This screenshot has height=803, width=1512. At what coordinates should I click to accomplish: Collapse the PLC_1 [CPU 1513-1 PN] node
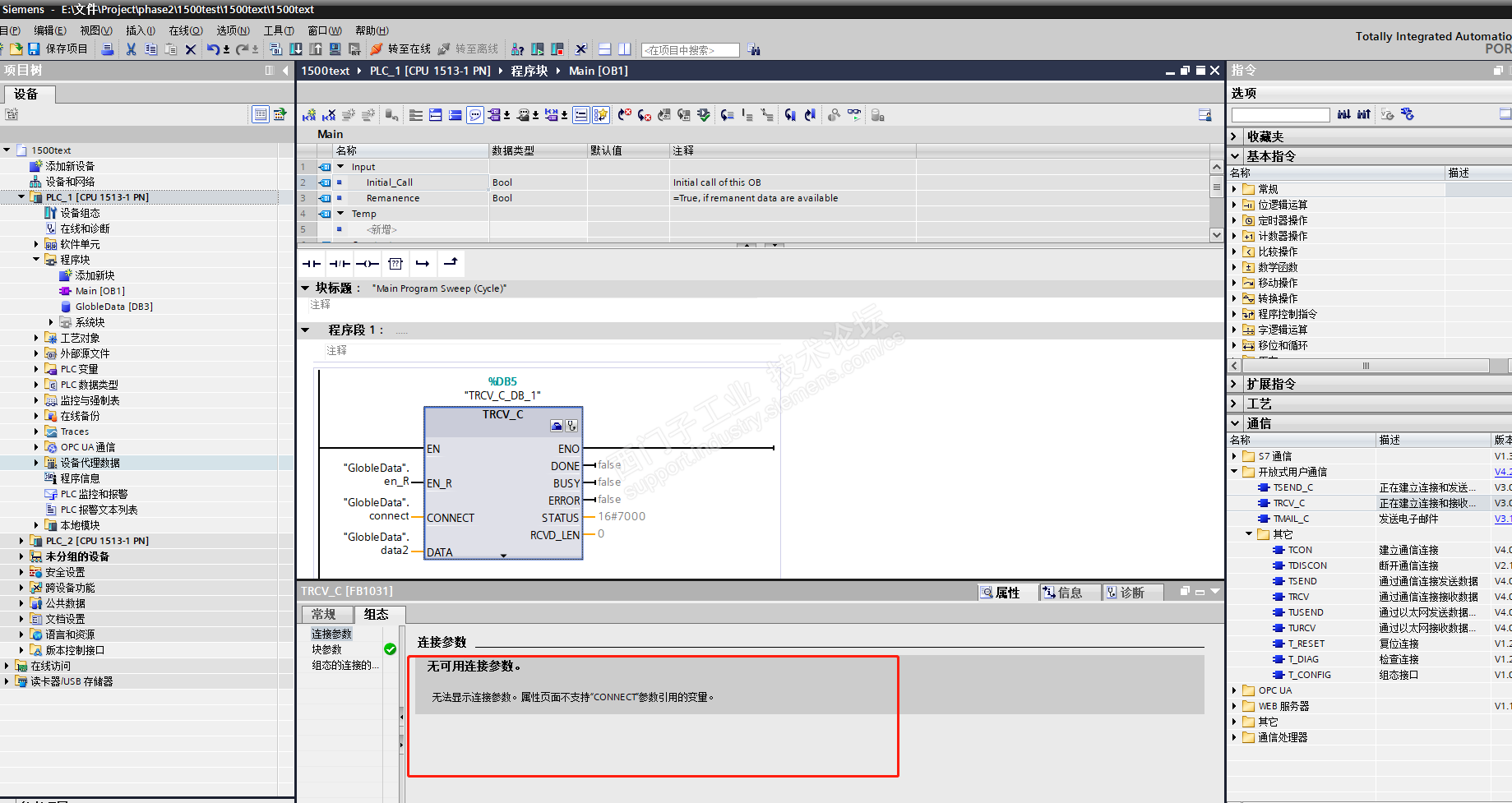pos(21,197)
